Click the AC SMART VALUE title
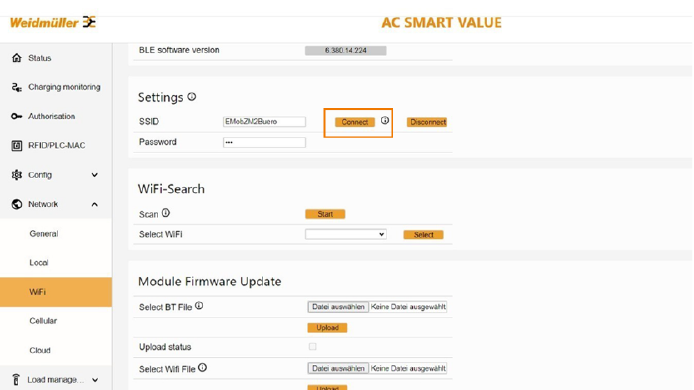This screenshot has height=390, width=694. [441, 23]
